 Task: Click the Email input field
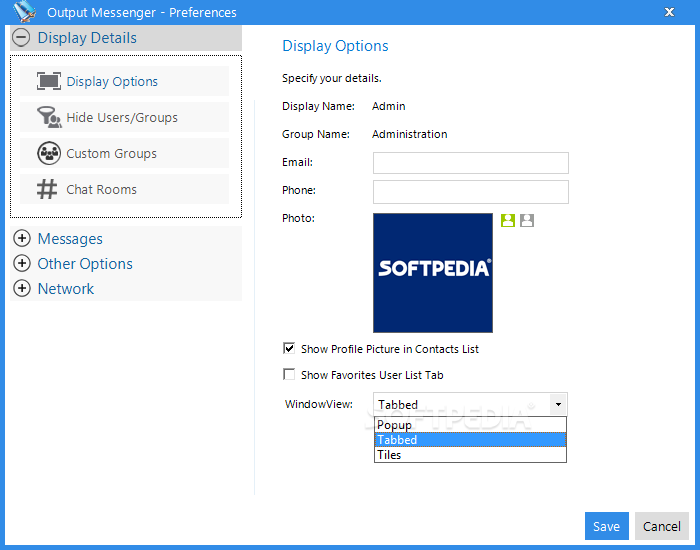(x=470, y=163)
